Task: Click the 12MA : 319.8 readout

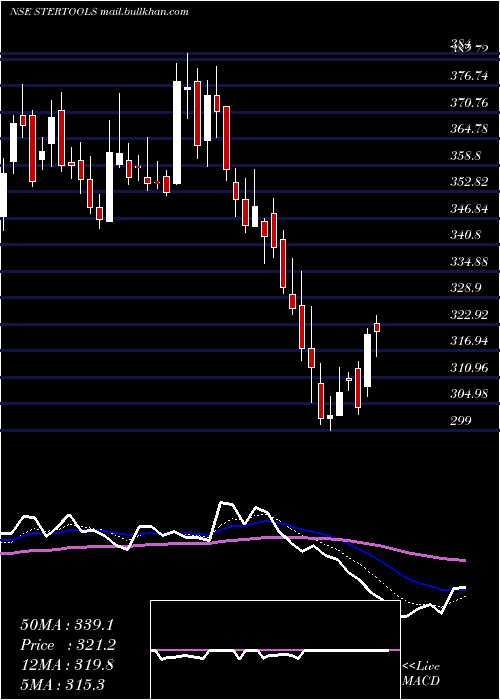Action: click(x=67, y=665)
